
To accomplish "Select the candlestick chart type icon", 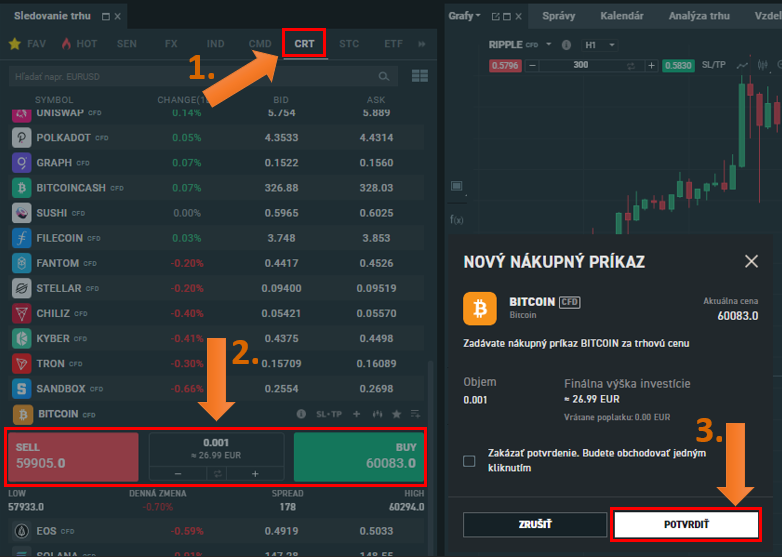I will (x=762, y=65).
